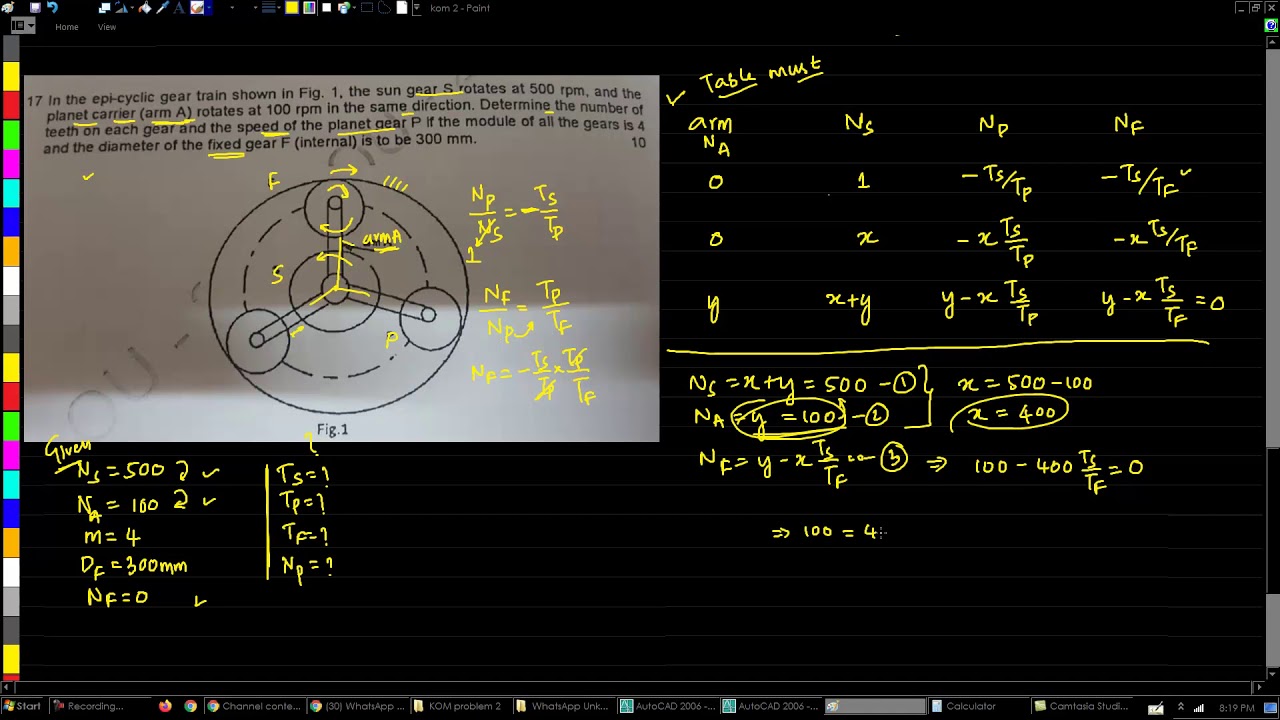Click the Windows Start button

[x=21, y=706]
